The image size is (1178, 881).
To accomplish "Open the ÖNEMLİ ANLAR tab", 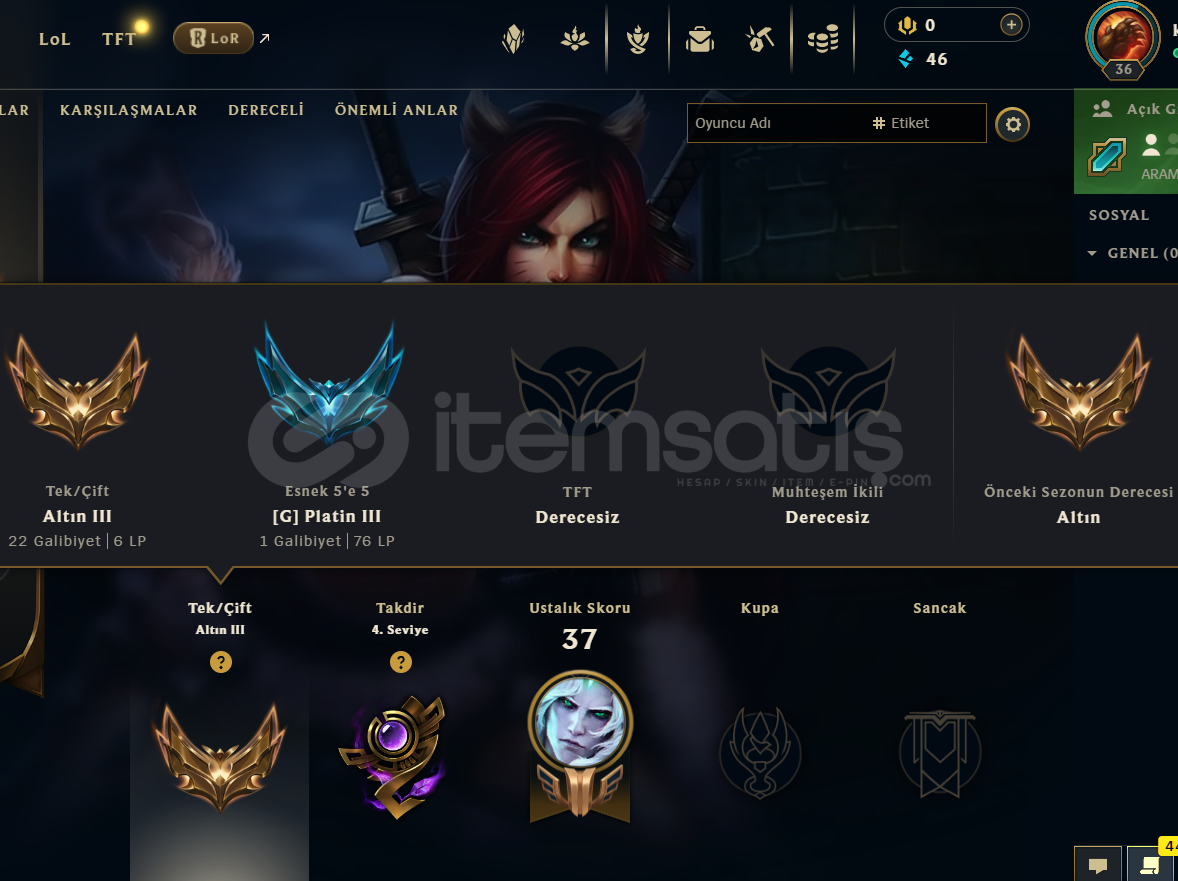I will (x=397, y=110).
